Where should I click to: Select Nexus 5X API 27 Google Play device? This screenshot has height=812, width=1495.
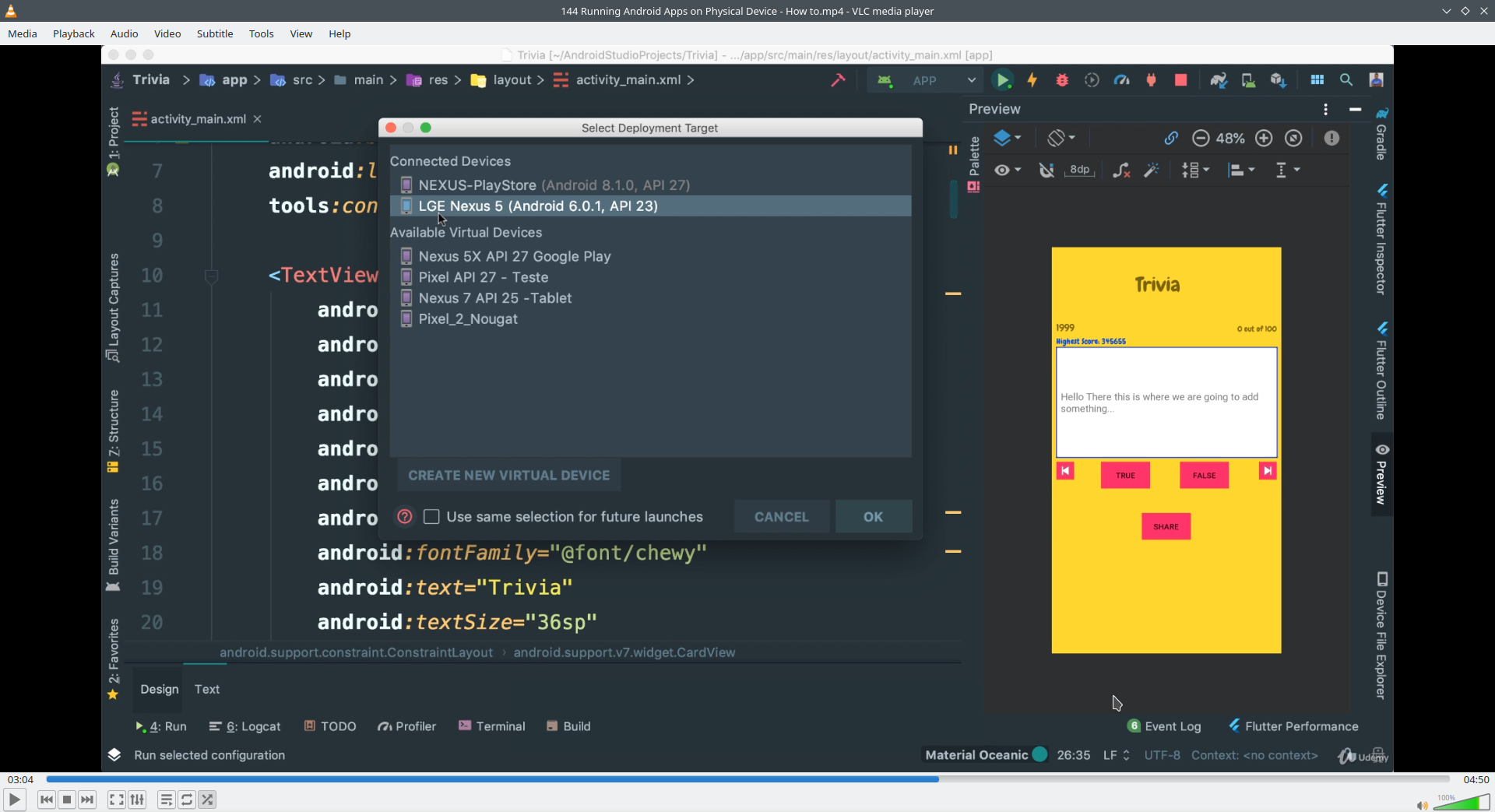pyautogui.click(x=650, y=256)
